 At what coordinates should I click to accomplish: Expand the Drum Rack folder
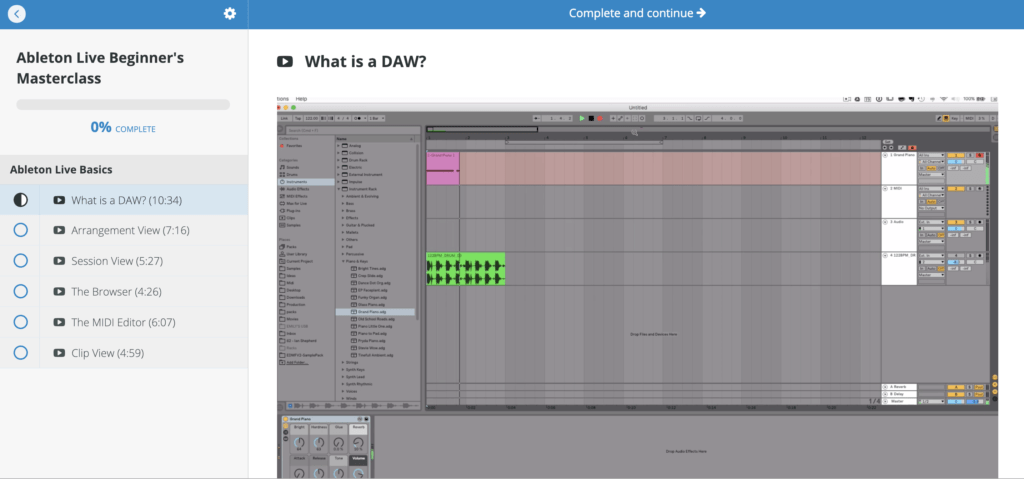pos(338,160)
